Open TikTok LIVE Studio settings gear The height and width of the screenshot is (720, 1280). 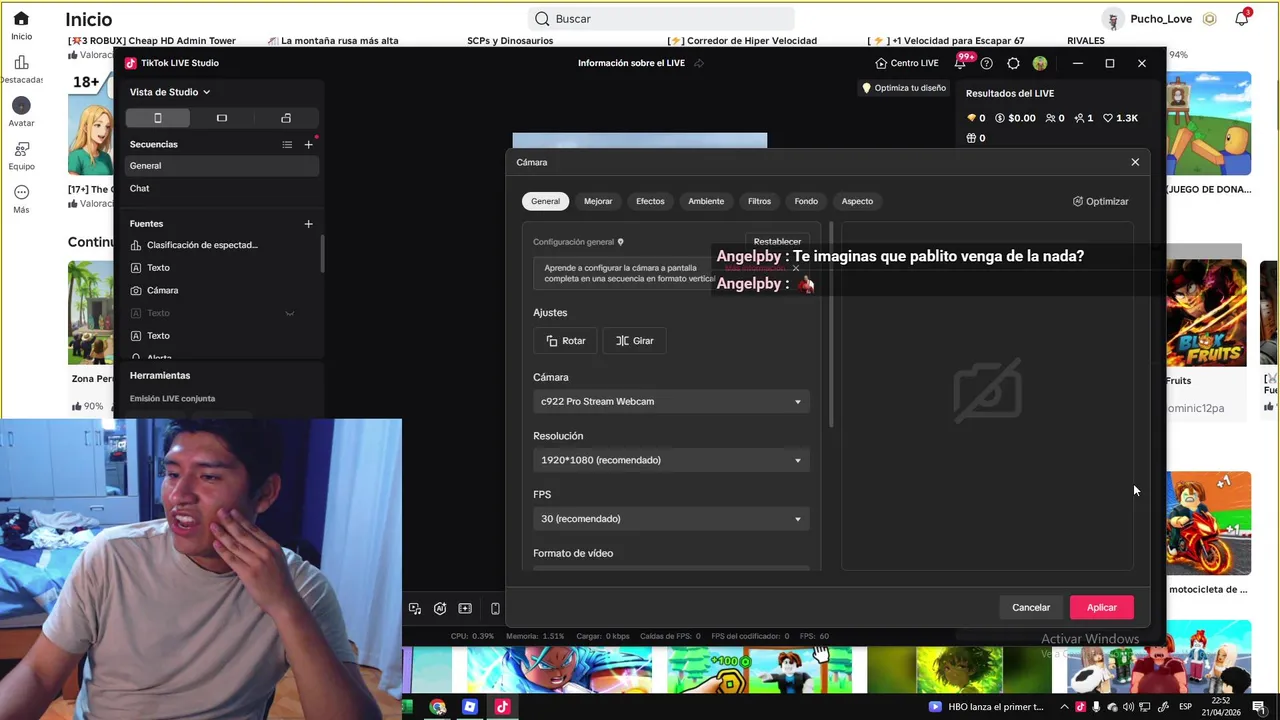pos(1013,63)
